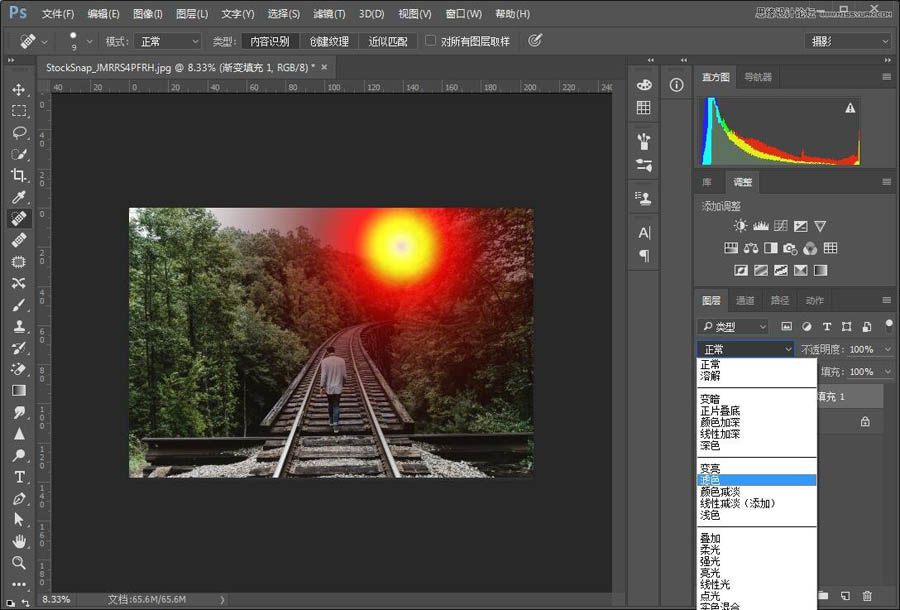Open the collapsed Color panel icon
The image size is (900, 610).
644,84
